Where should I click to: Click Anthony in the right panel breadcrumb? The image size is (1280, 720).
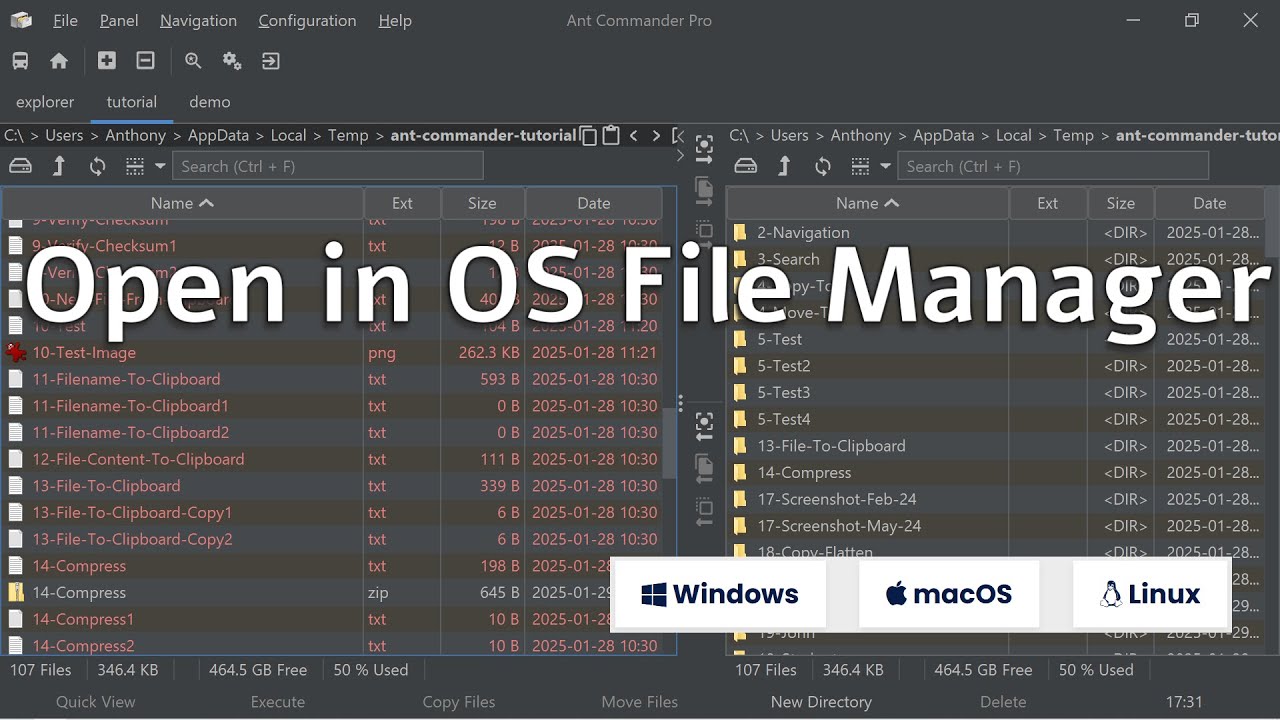pyautogui.click(x=861, y=135)
